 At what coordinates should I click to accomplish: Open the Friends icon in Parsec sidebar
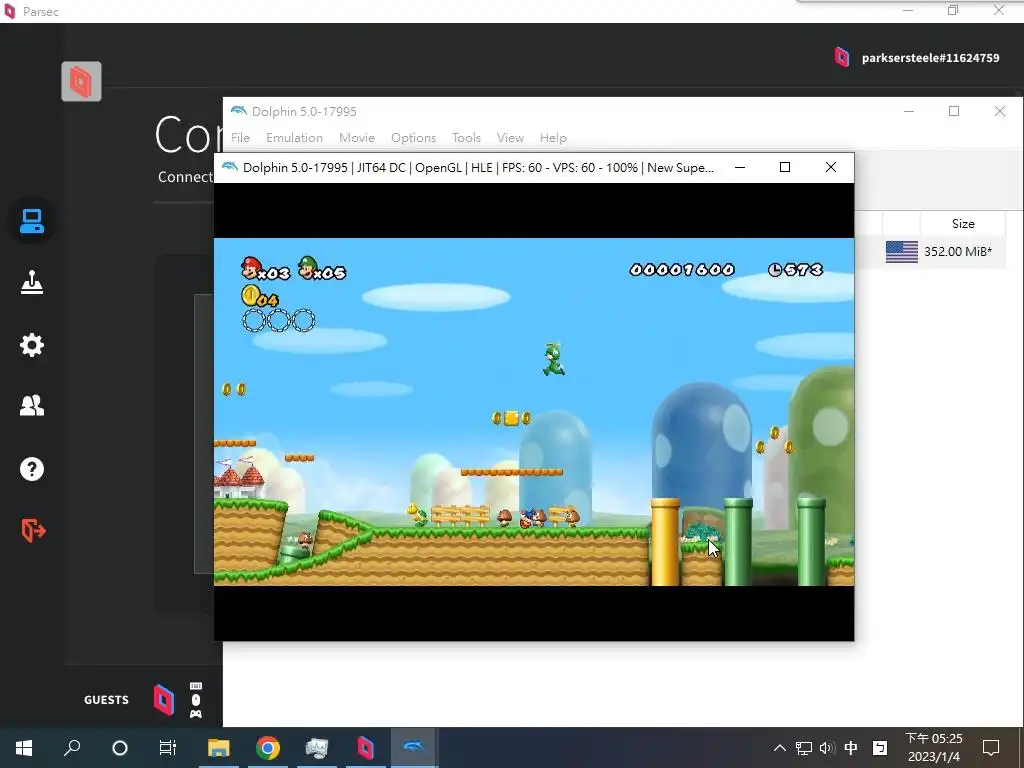[x=31, y=406]
